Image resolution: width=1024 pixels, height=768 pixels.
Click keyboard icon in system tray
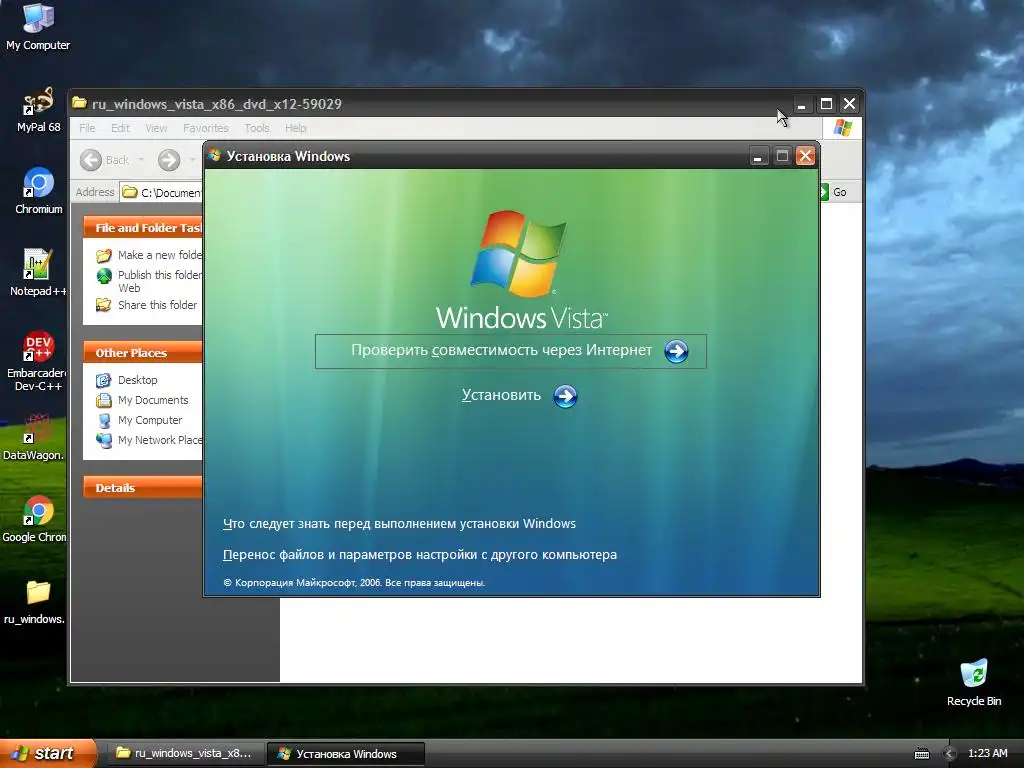pos(921,754)
